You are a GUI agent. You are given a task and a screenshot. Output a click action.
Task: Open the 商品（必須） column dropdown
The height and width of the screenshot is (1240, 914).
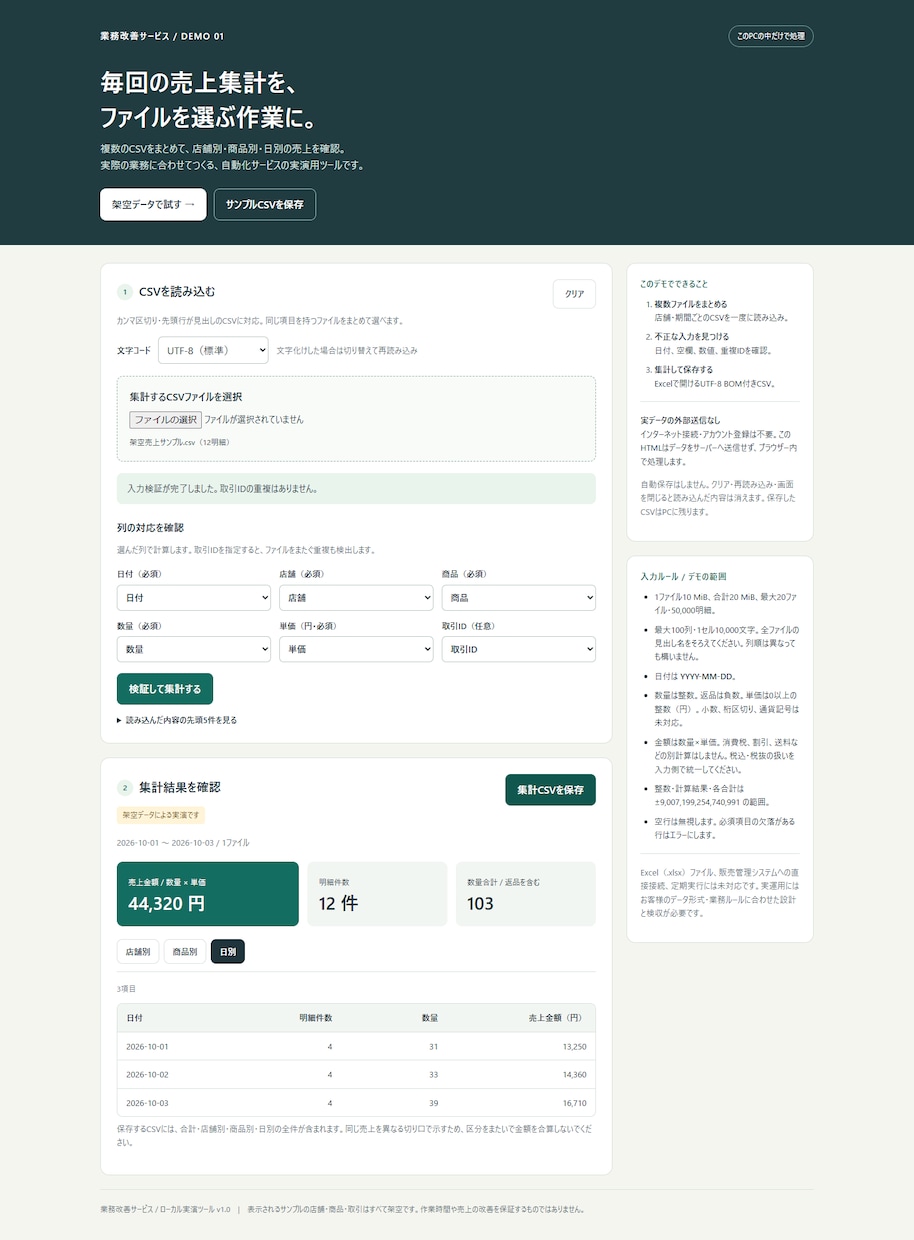coord(519,597)
